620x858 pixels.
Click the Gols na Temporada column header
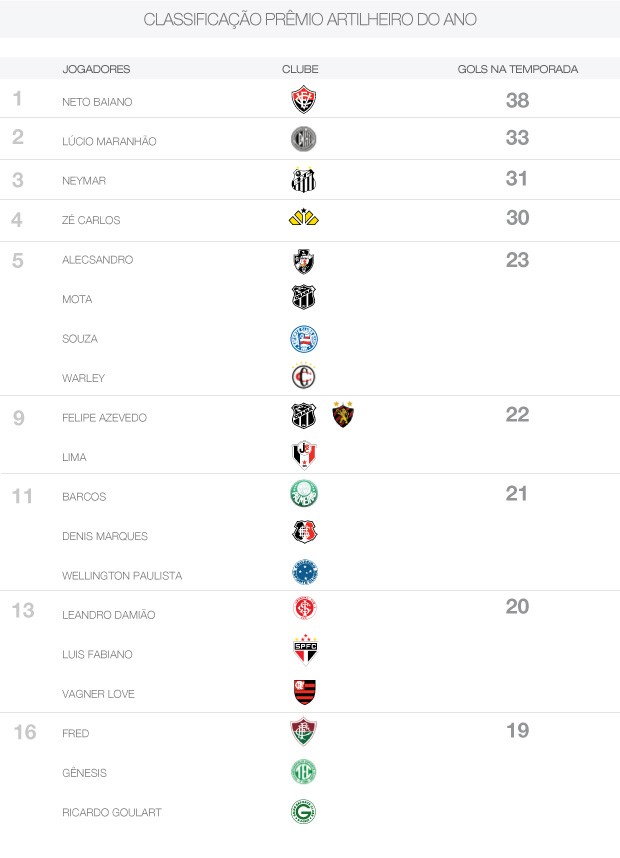click(517, 69)
